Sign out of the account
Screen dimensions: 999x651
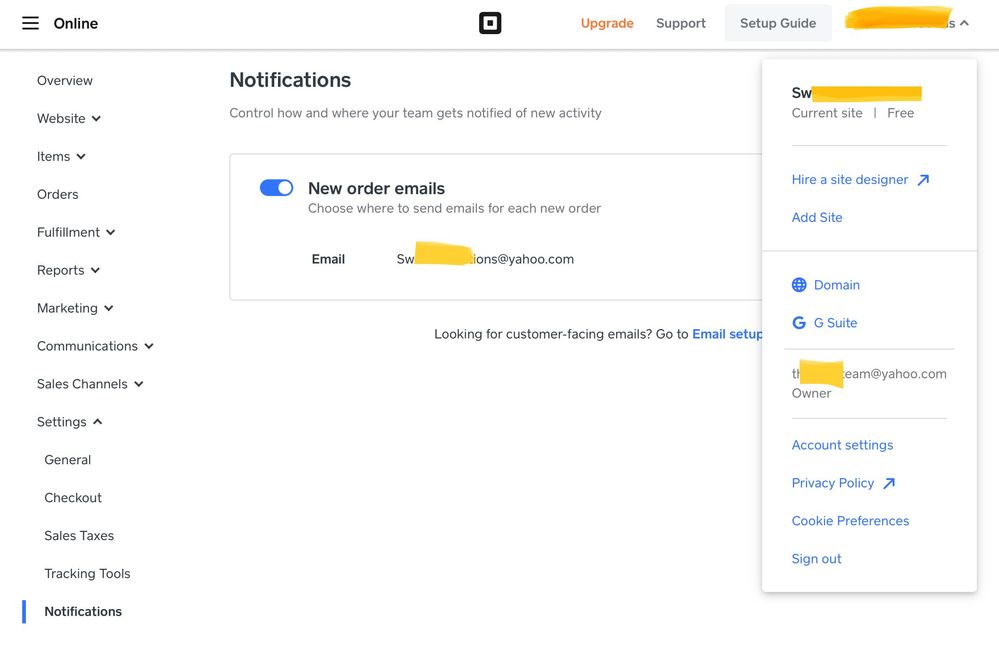[x=816, y=559]
